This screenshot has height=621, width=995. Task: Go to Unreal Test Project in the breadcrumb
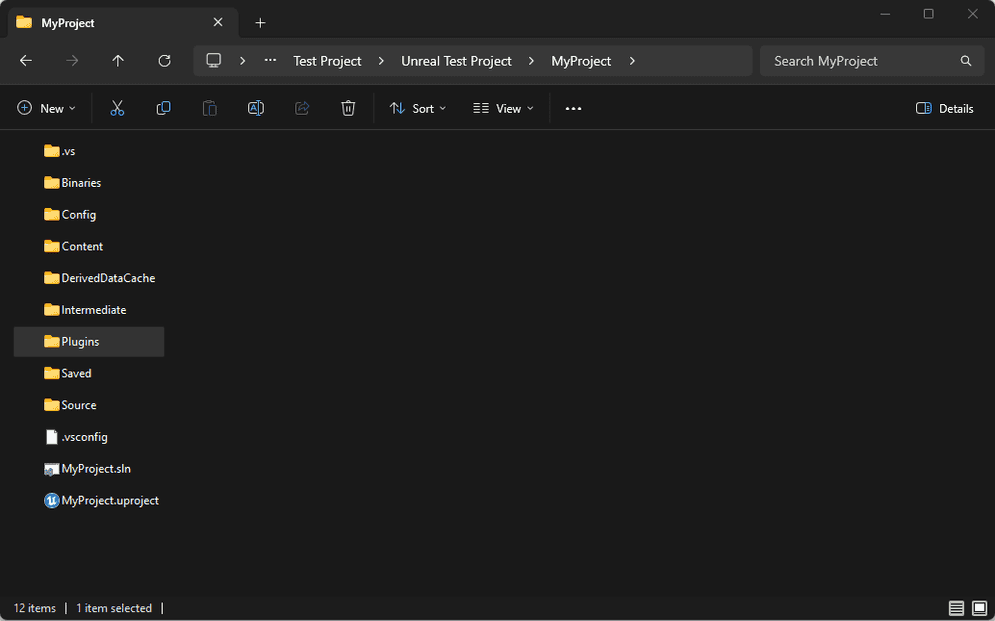click(456, 60)
